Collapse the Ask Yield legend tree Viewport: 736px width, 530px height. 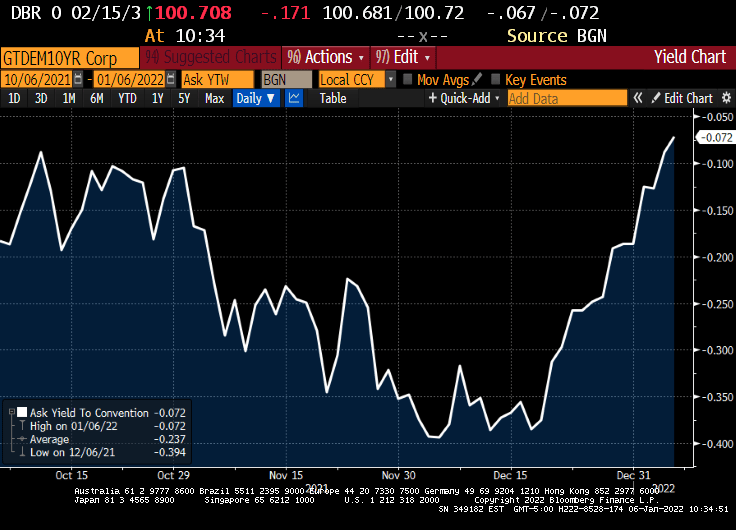(9, 412)
